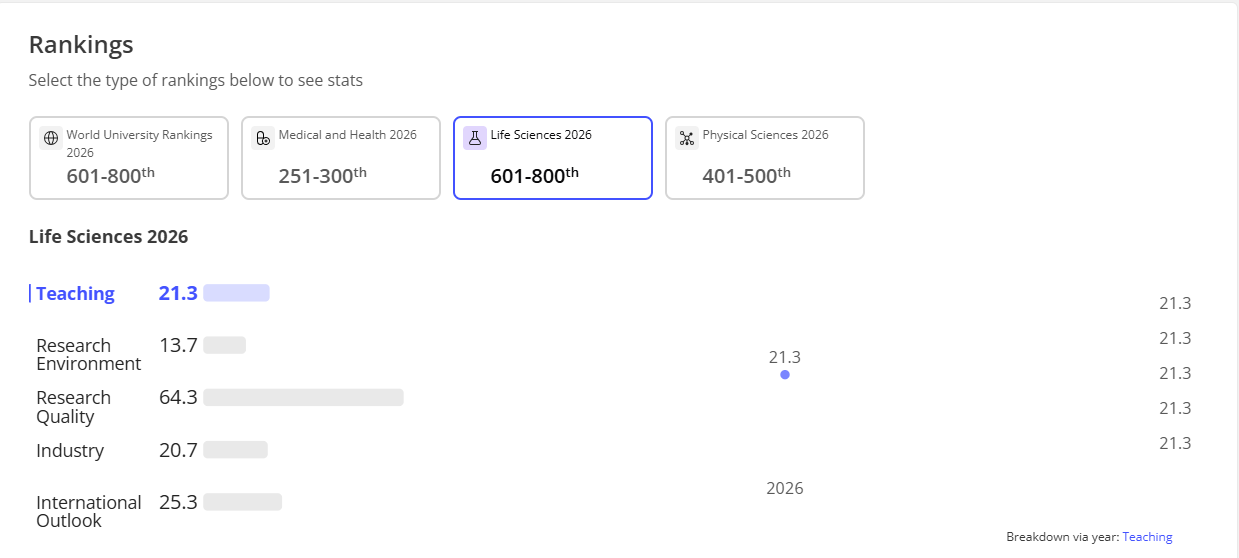Select the Industry metric row

pyautogui.click(x=70, y=450)
